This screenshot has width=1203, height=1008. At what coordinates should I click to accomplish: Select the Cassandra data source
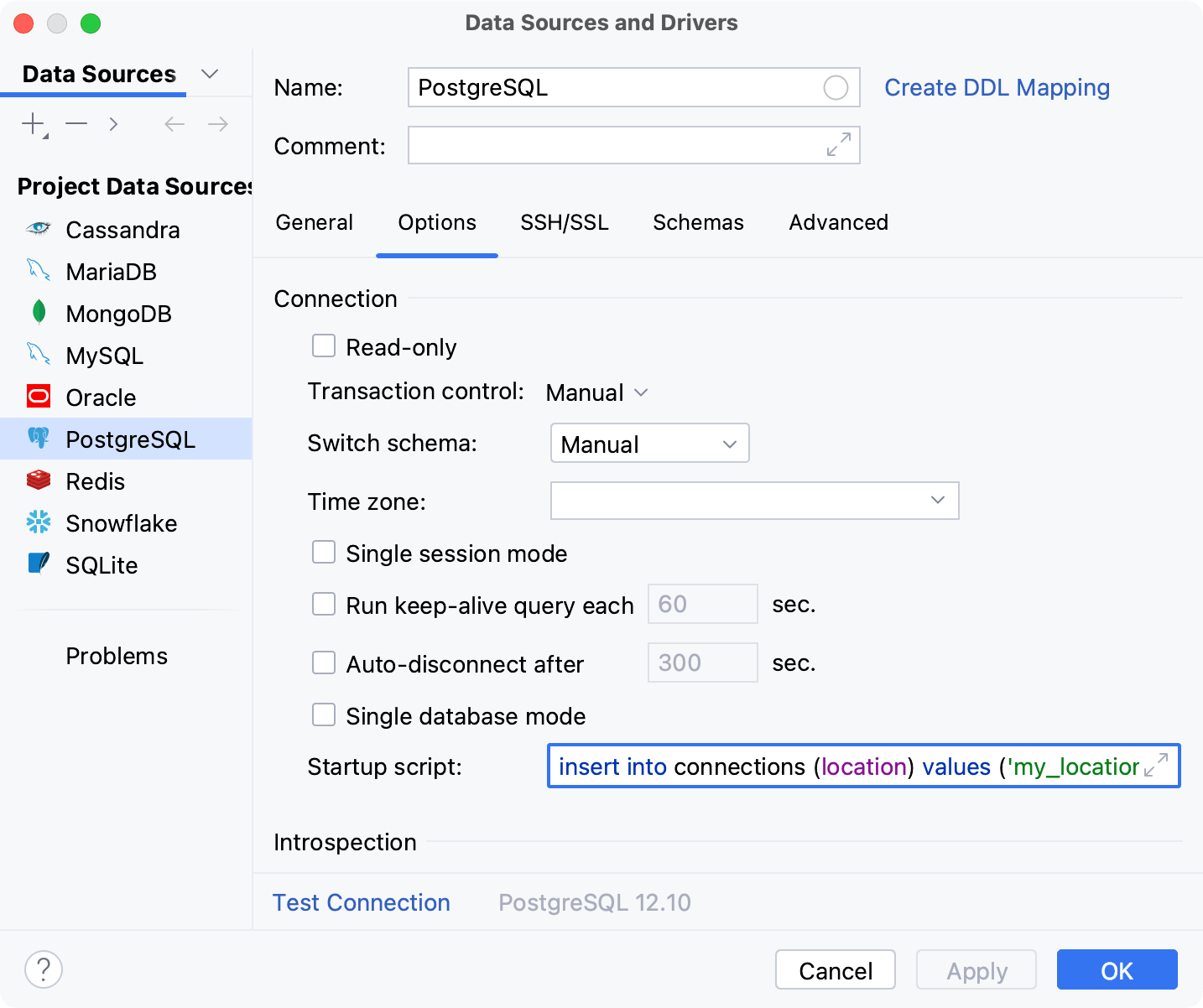pos(122,230)
